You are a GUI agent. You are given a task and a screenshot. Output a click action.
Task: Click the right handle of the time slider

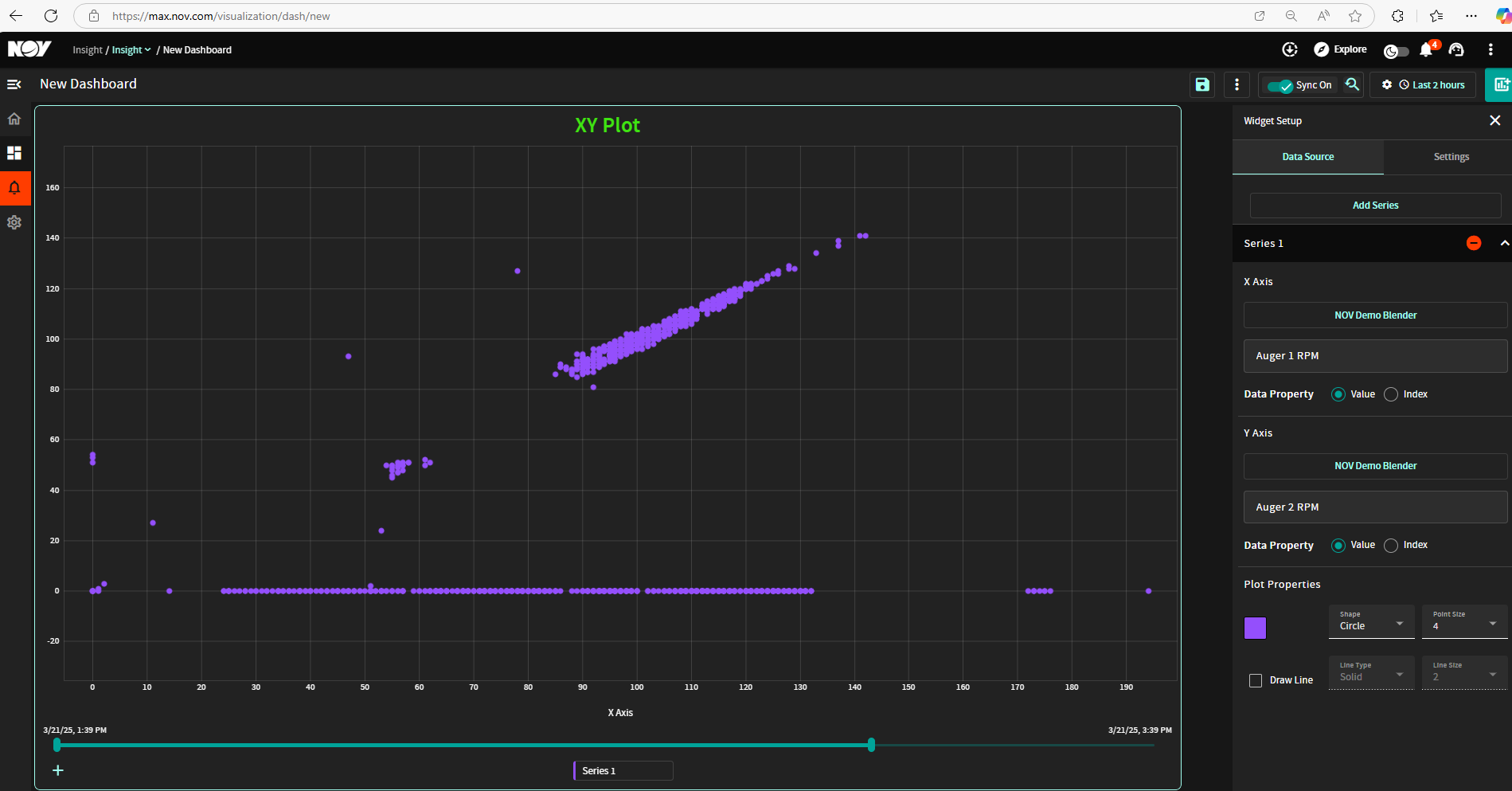[871, 745]
